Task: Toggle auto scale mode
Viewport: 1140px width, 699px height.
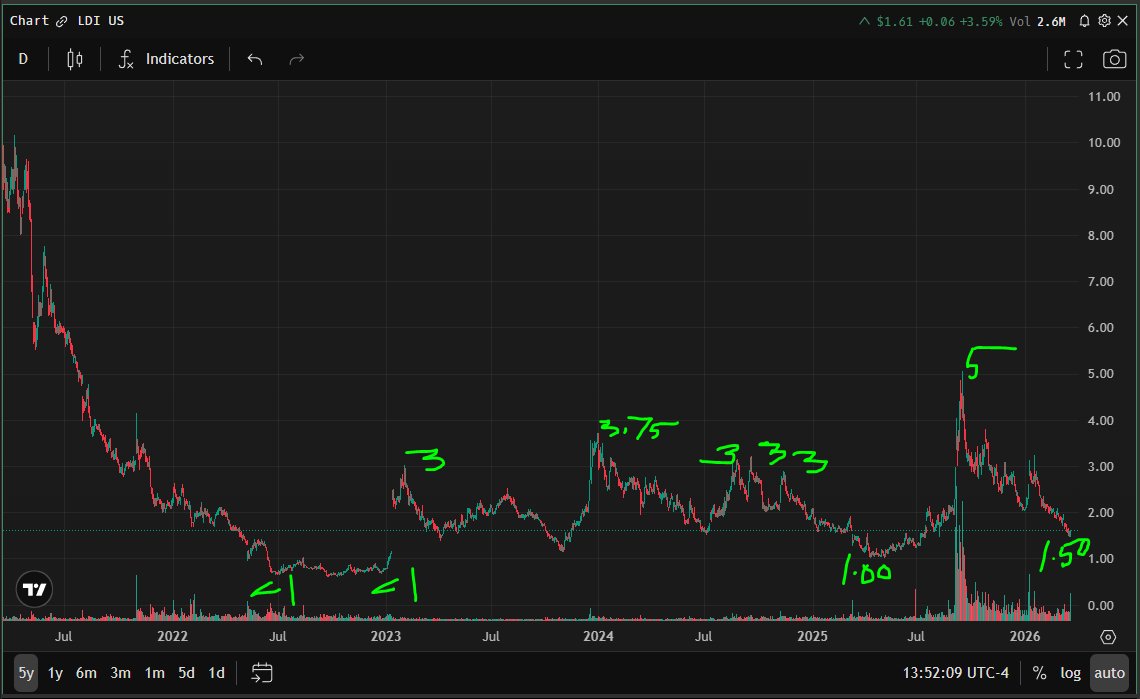Action: click(1109, 673)
